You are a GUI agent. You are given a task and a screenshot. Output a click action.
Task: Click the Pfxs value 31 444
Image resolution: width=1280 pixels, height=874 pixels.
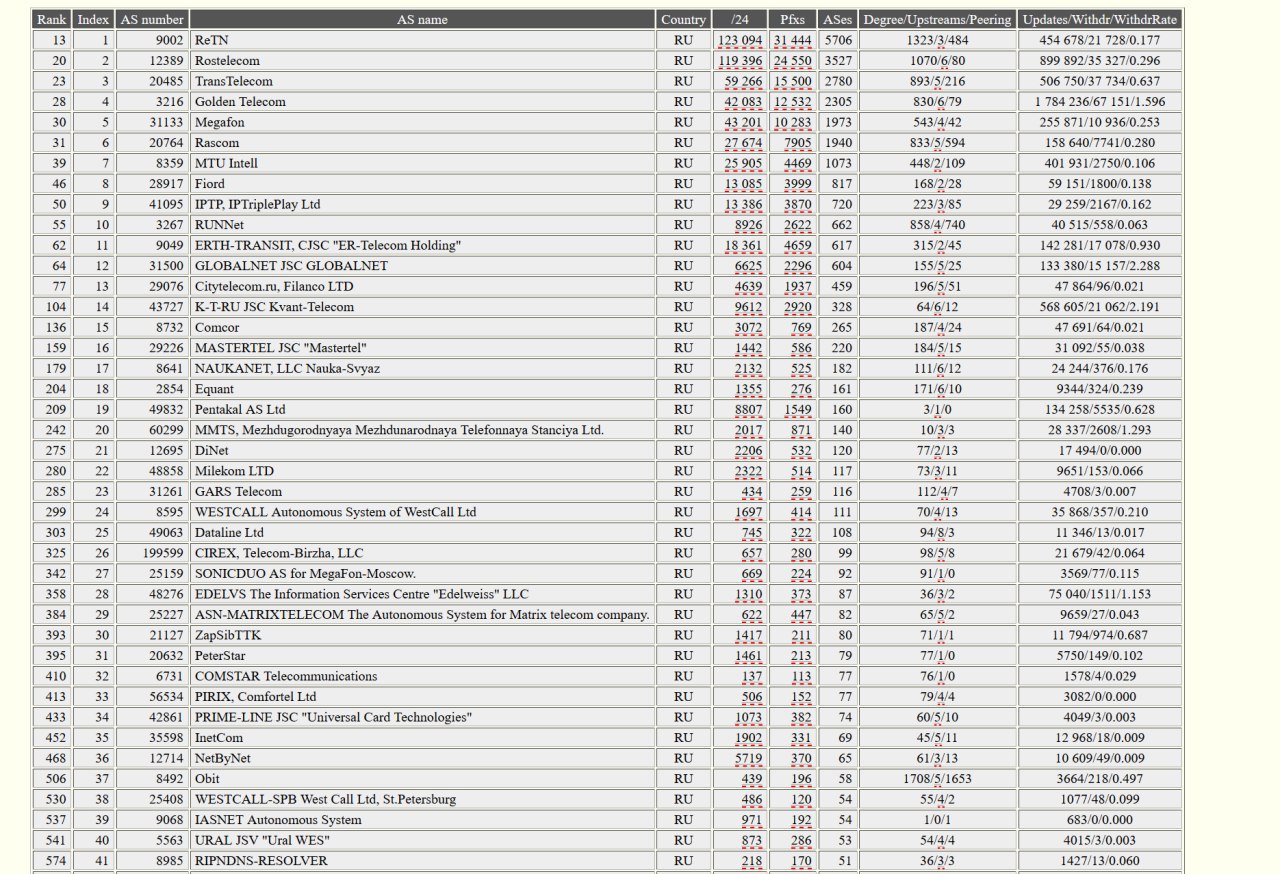pyautogui.click(x=792, y=40)
